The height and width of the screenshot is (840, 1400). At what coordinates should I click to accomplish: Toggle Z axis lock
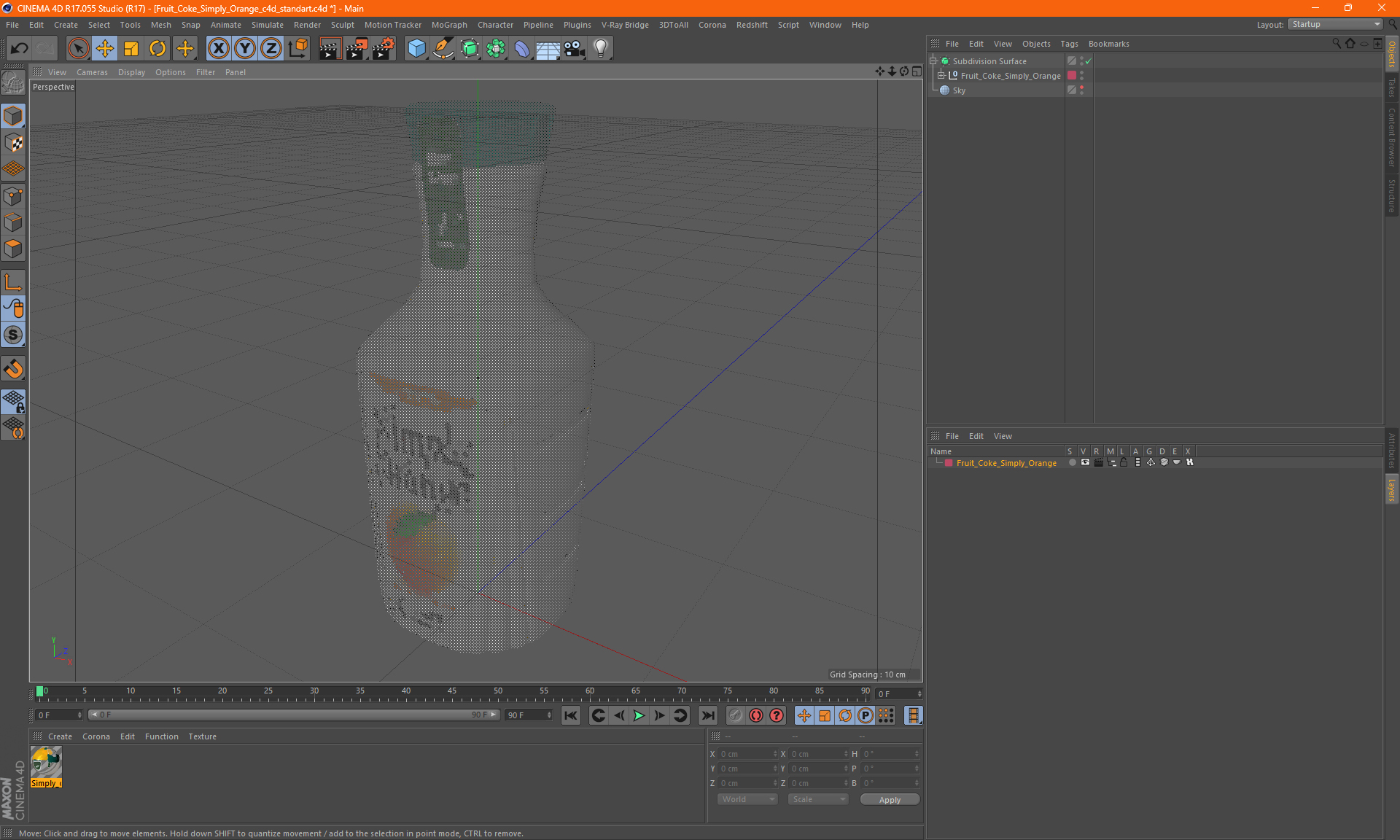271,49
